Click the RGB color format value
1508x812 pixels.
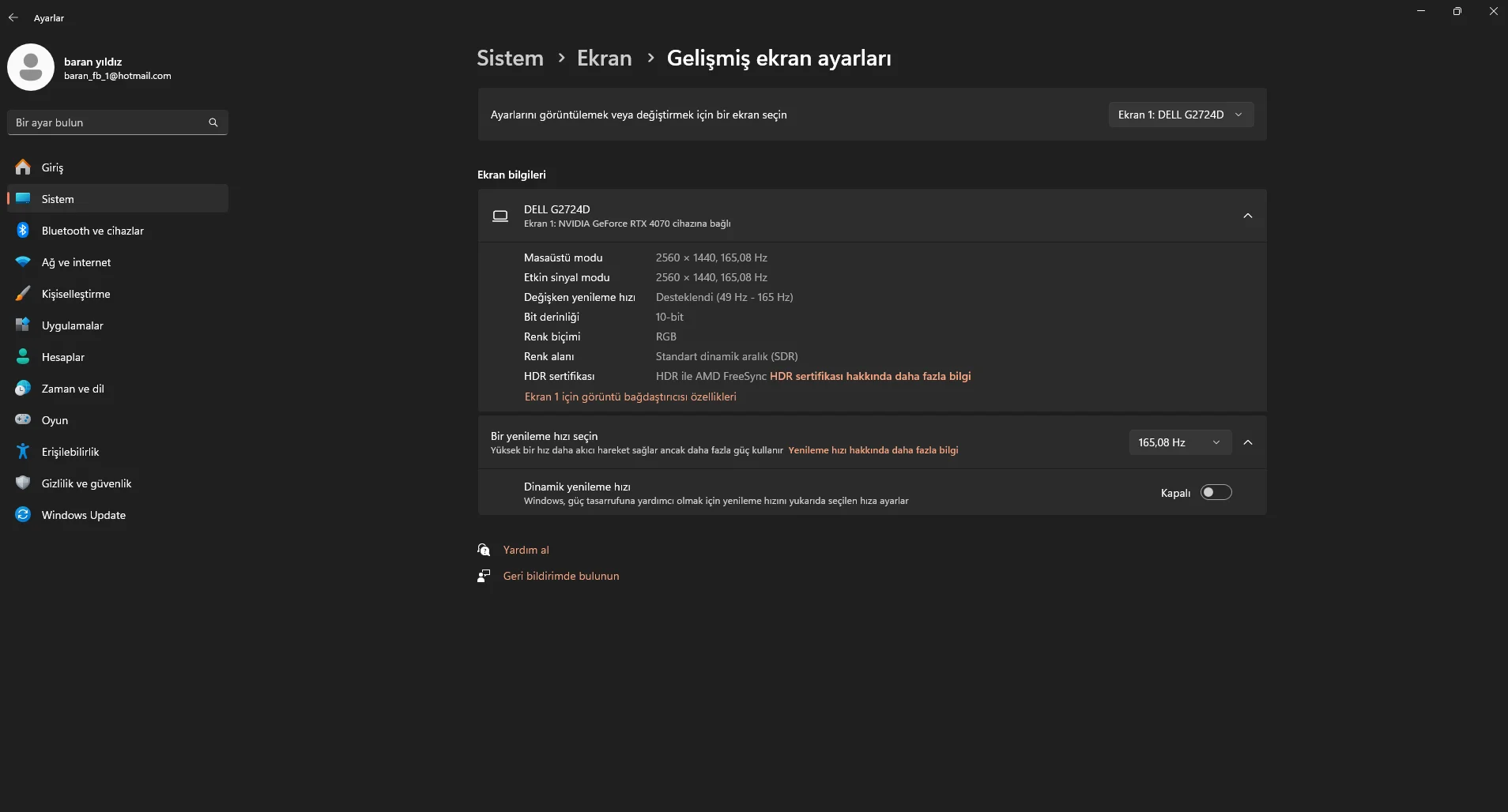[x=665, y=336]
